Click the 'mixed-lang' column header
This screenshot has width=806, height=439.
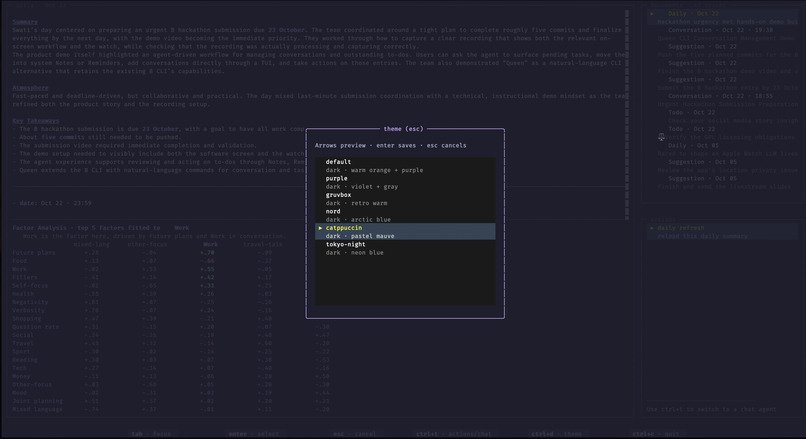91,244
